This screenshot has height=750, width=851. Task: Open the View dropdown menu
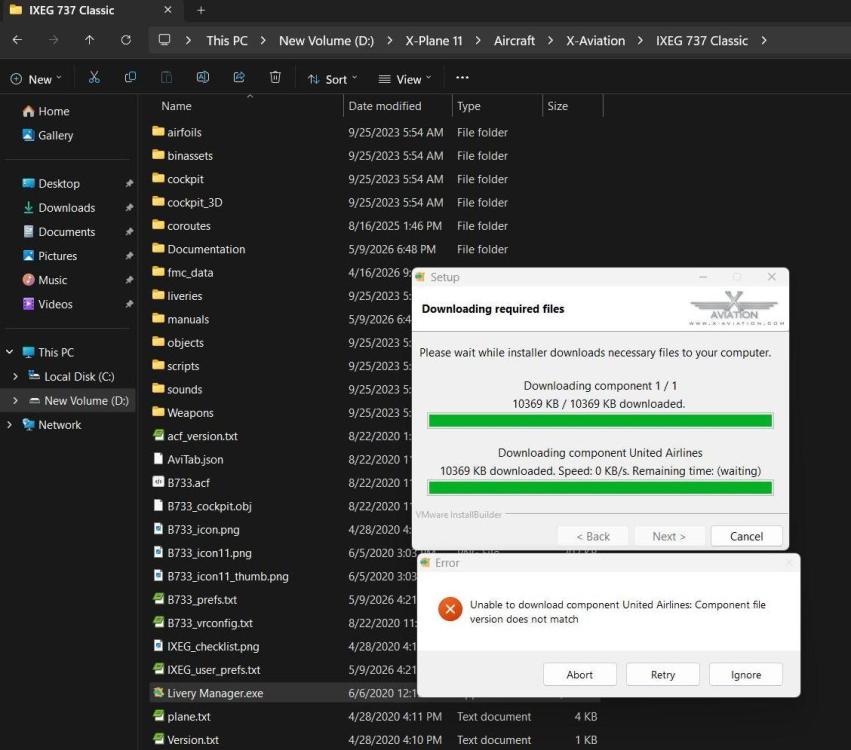click(x=405, y=79)
